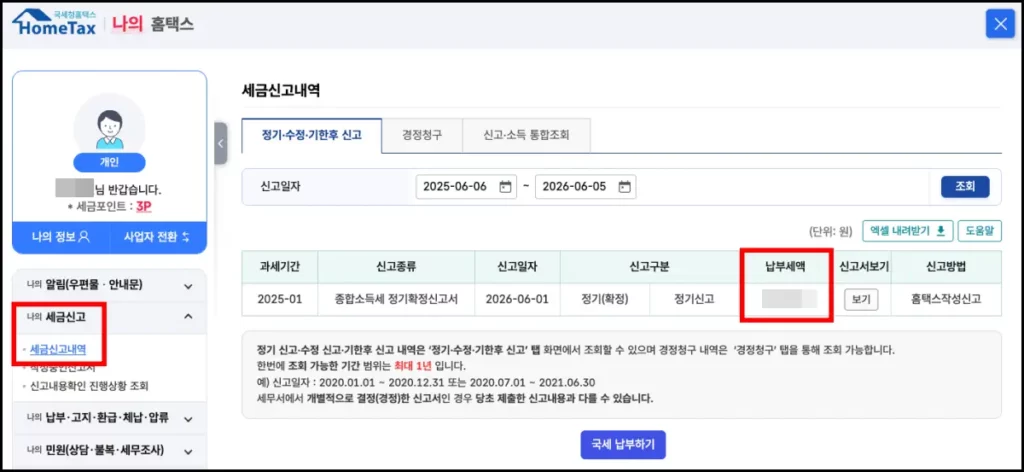
Task: Click the 신고방법 column header
Action: 946,267
